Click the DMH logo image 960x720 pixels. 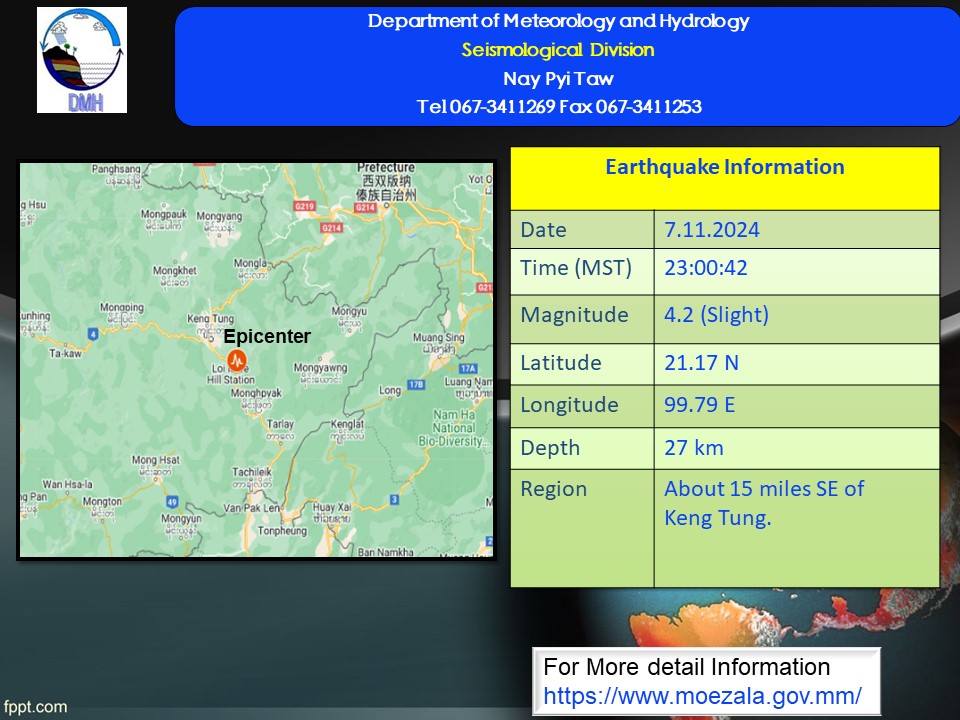pos(82,60)
